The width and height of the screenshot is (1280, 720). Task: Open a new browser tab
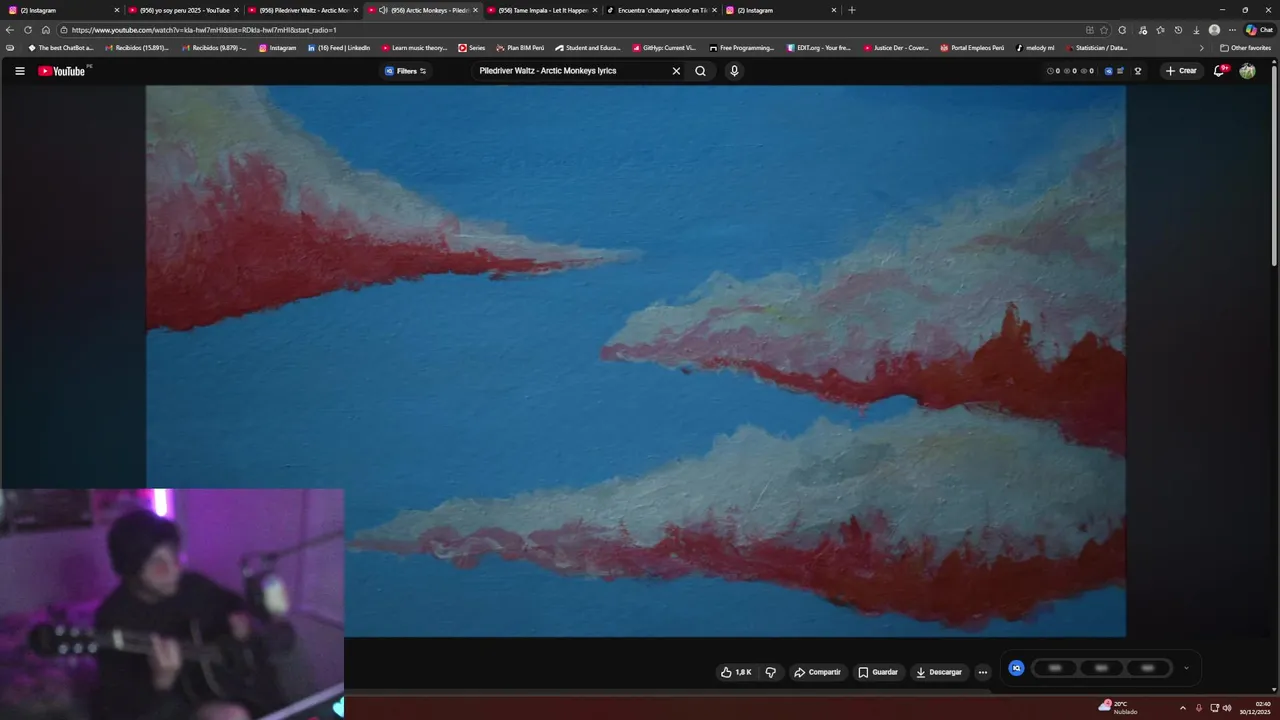(x=852, y=10)
